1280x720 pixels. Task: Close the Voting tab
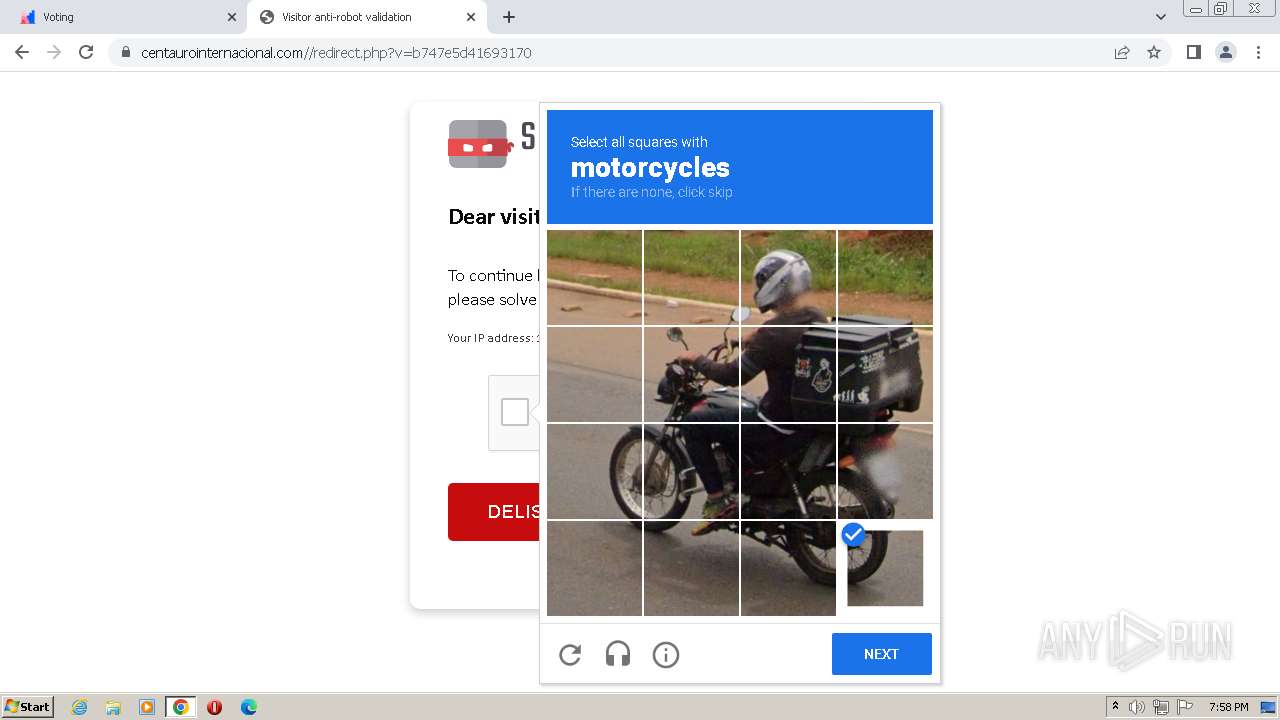(x=232, y=17)
